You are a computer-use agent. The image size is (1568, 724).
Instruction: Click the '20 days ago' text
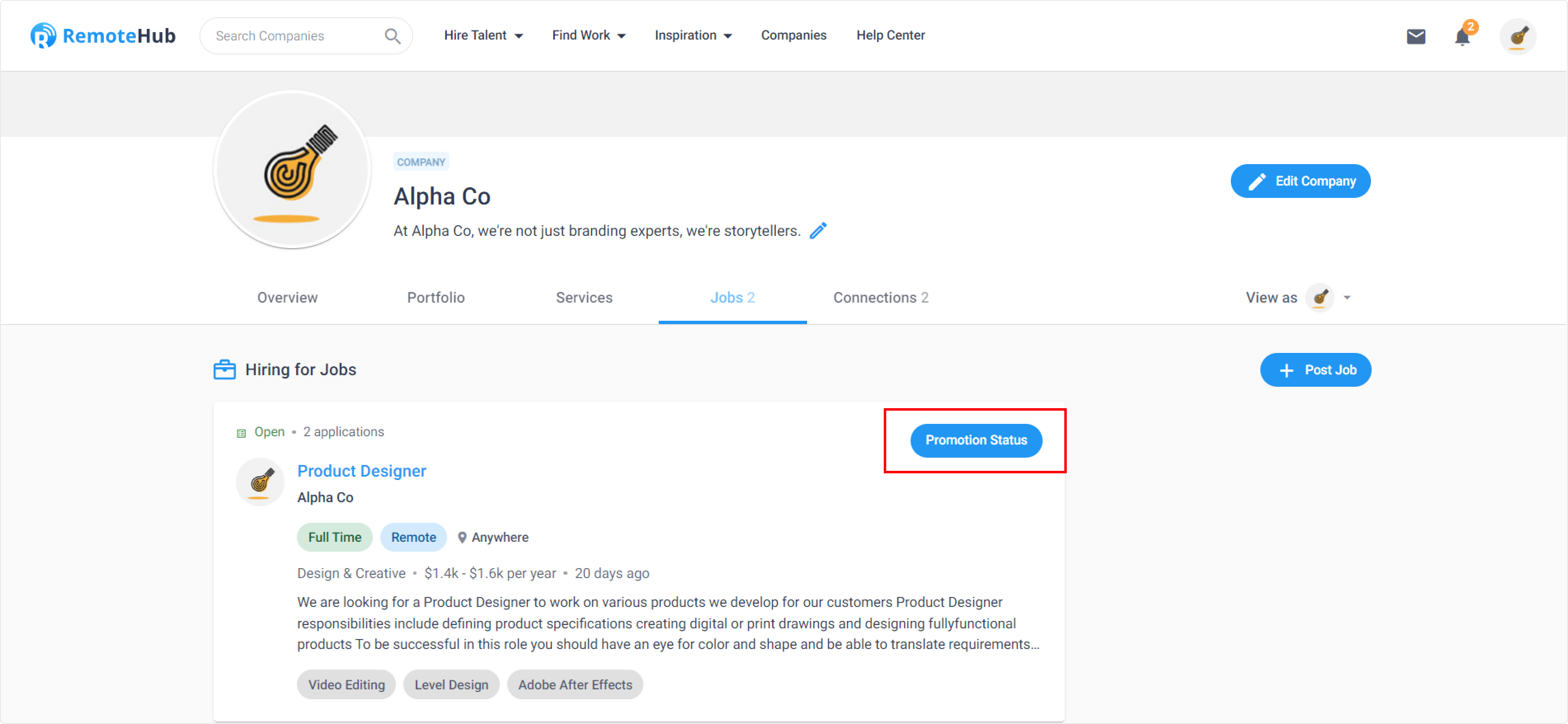click(612, 574)
